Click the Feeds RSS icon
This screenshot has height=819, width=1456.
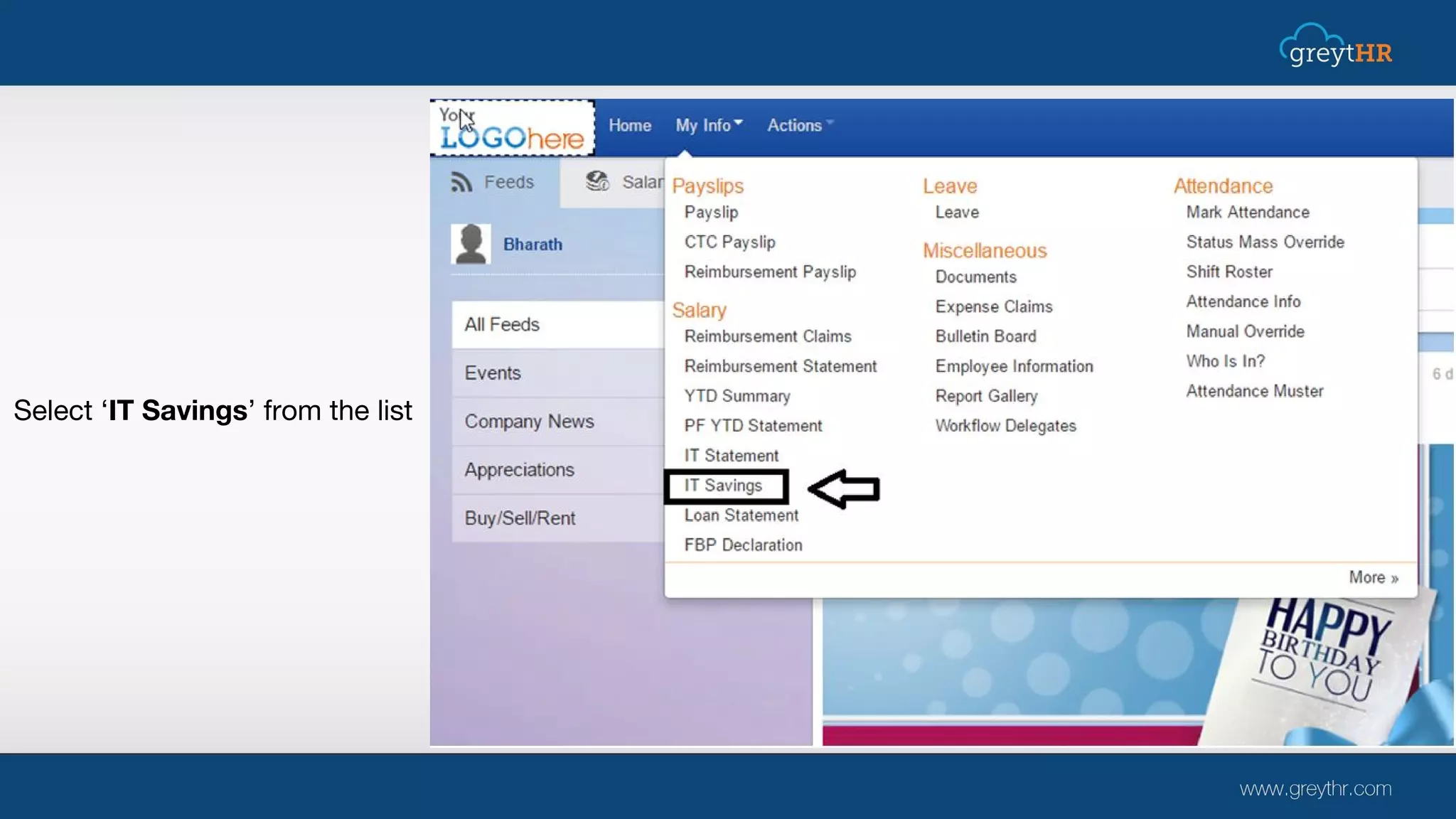pyautogui.click(x=461, y=183)
